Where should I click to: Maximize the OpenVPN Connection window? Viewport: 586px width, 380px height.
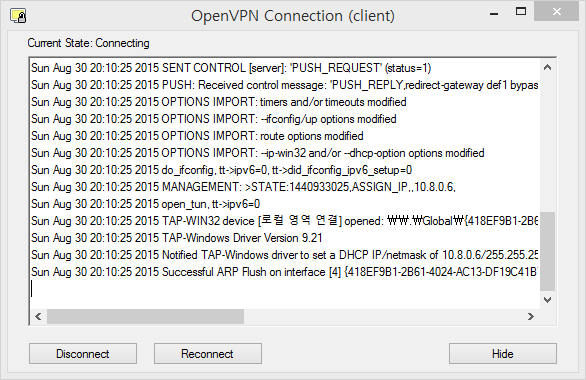pos(521,12)
